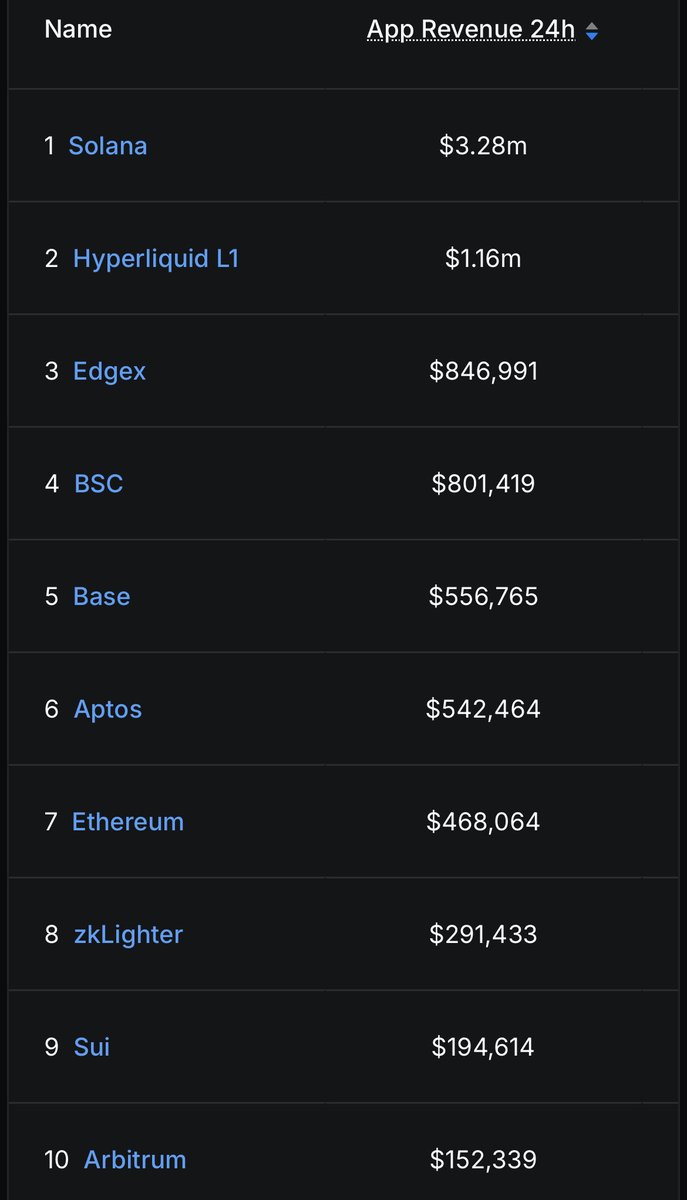687x1200 pixels.
Task: Select the BSC chain link
Action: point(98,484)
